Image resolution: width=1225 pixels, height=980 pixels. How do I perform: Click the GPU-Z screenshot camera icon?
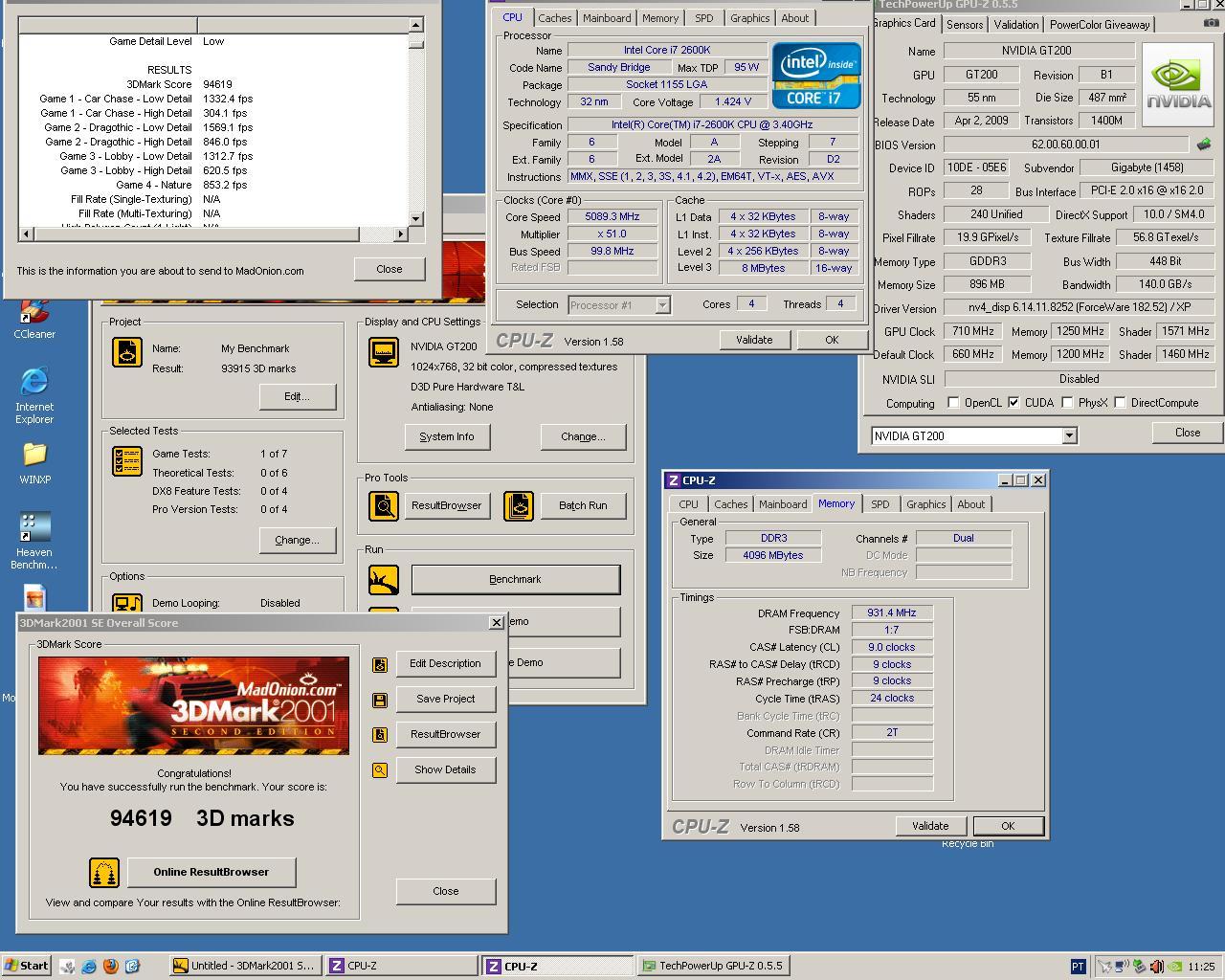point(1213,23)
